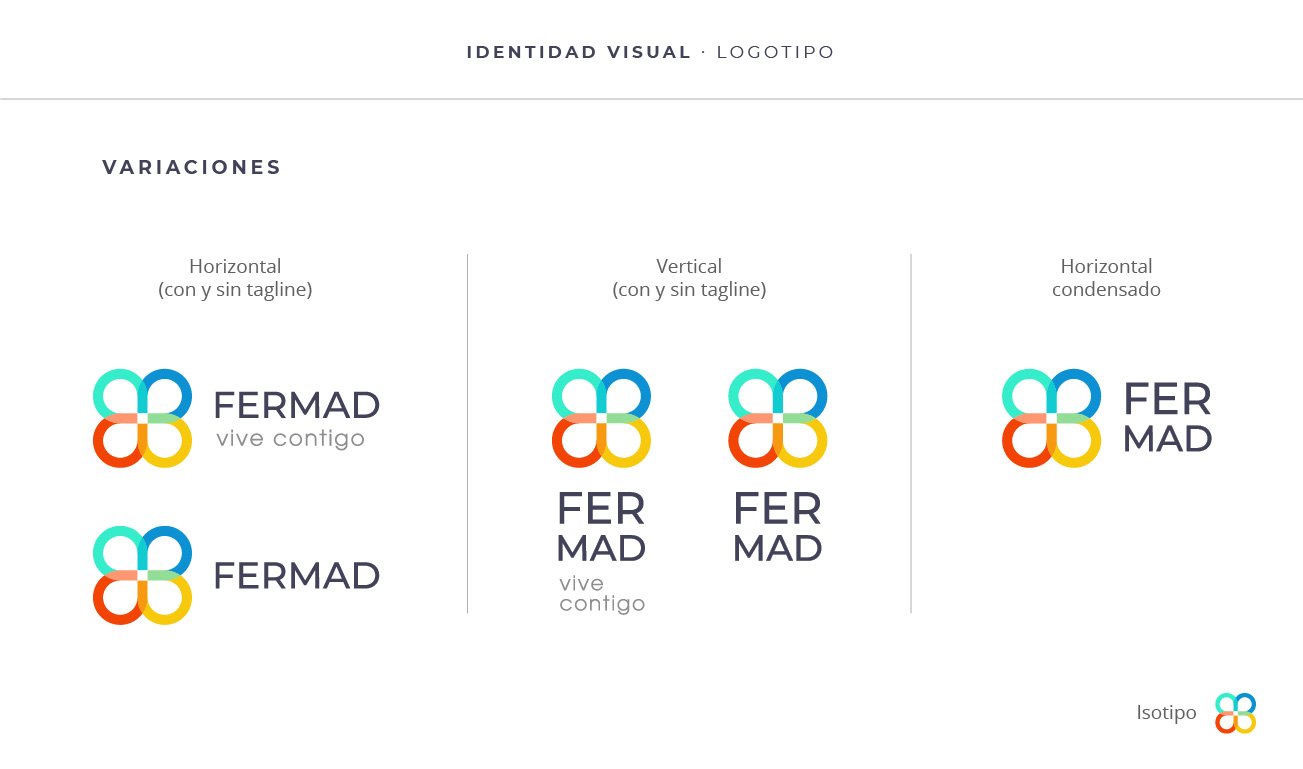Image resolution: width=1303 pixels, height=769 pixels.
Task: Click the "Horizontal condensado" caption
Action: point(1106,278)
